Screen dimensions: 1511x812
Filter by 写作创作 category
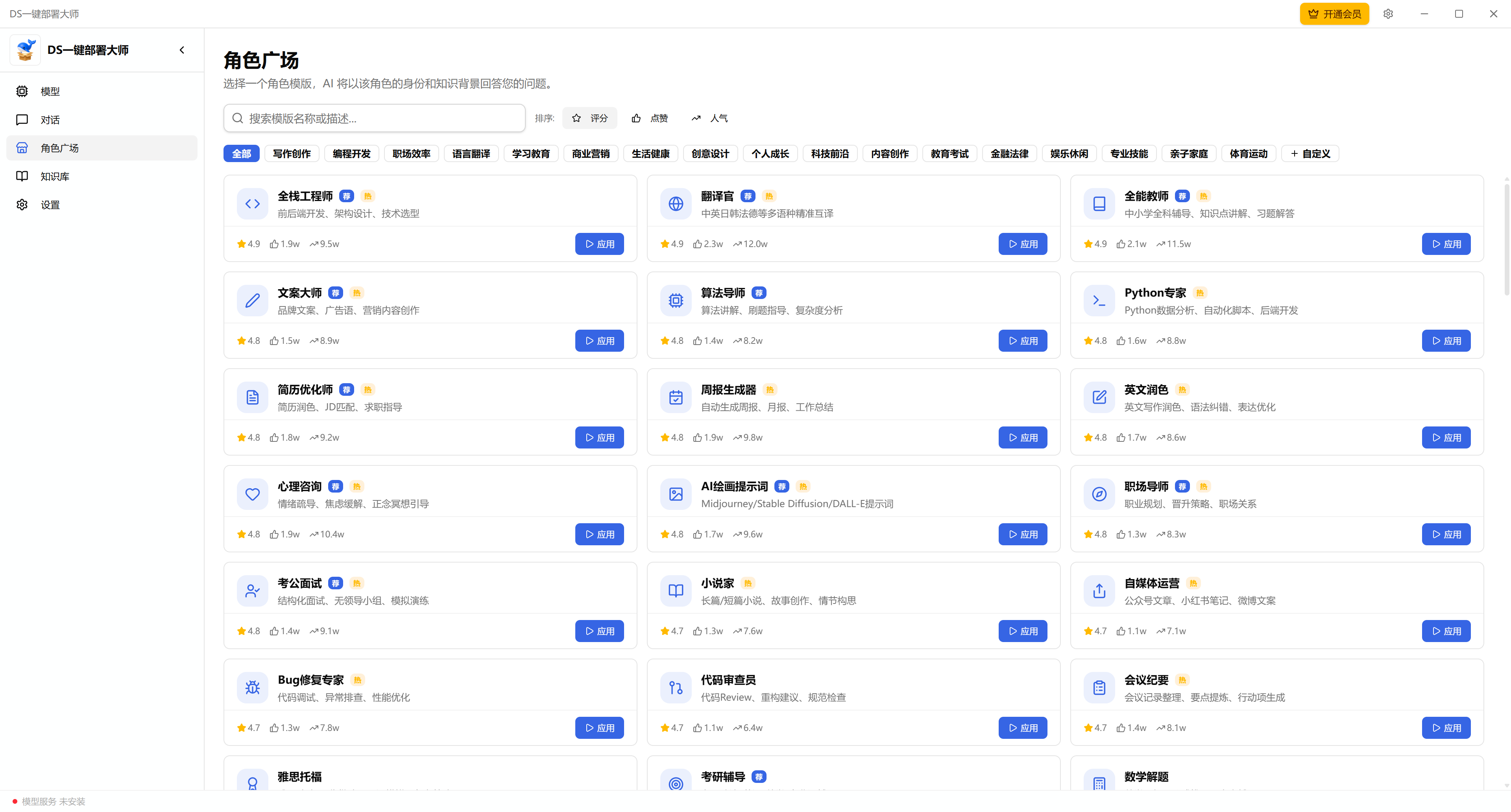(292, 153)
